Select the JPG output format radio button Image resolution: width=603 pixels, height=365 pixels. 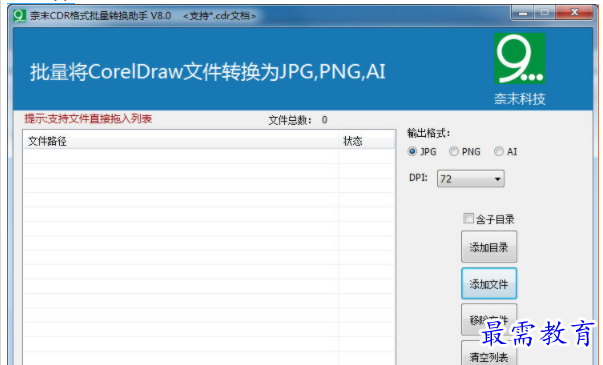(x=412, y=152)
